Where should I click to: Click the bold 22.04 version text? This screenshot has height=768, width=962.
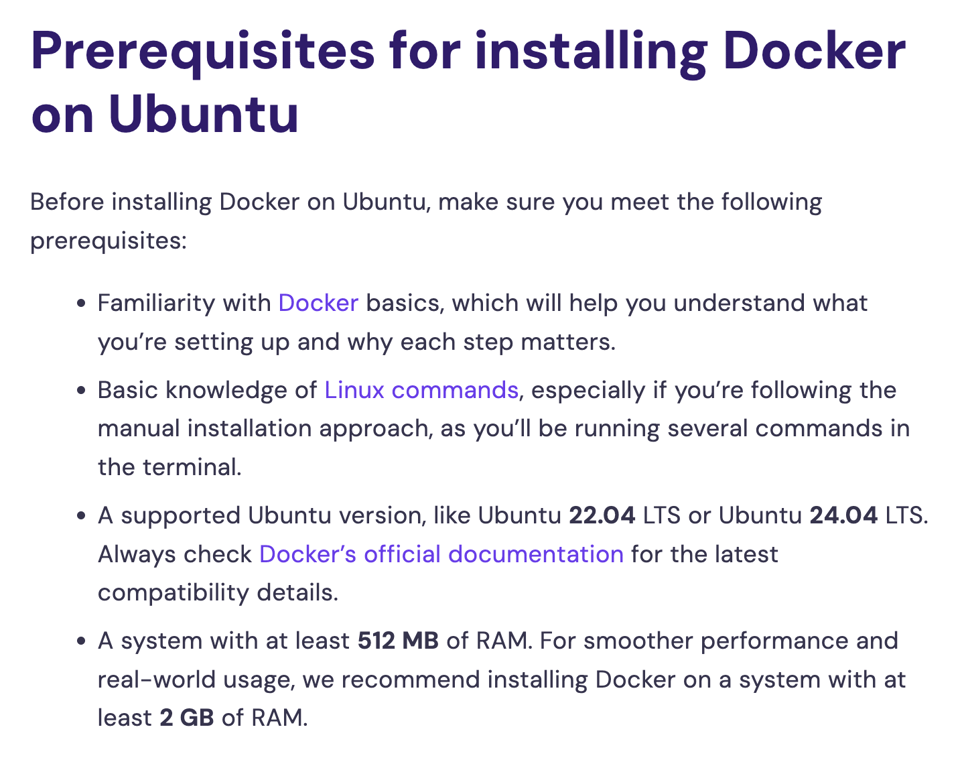click(602, 516)
